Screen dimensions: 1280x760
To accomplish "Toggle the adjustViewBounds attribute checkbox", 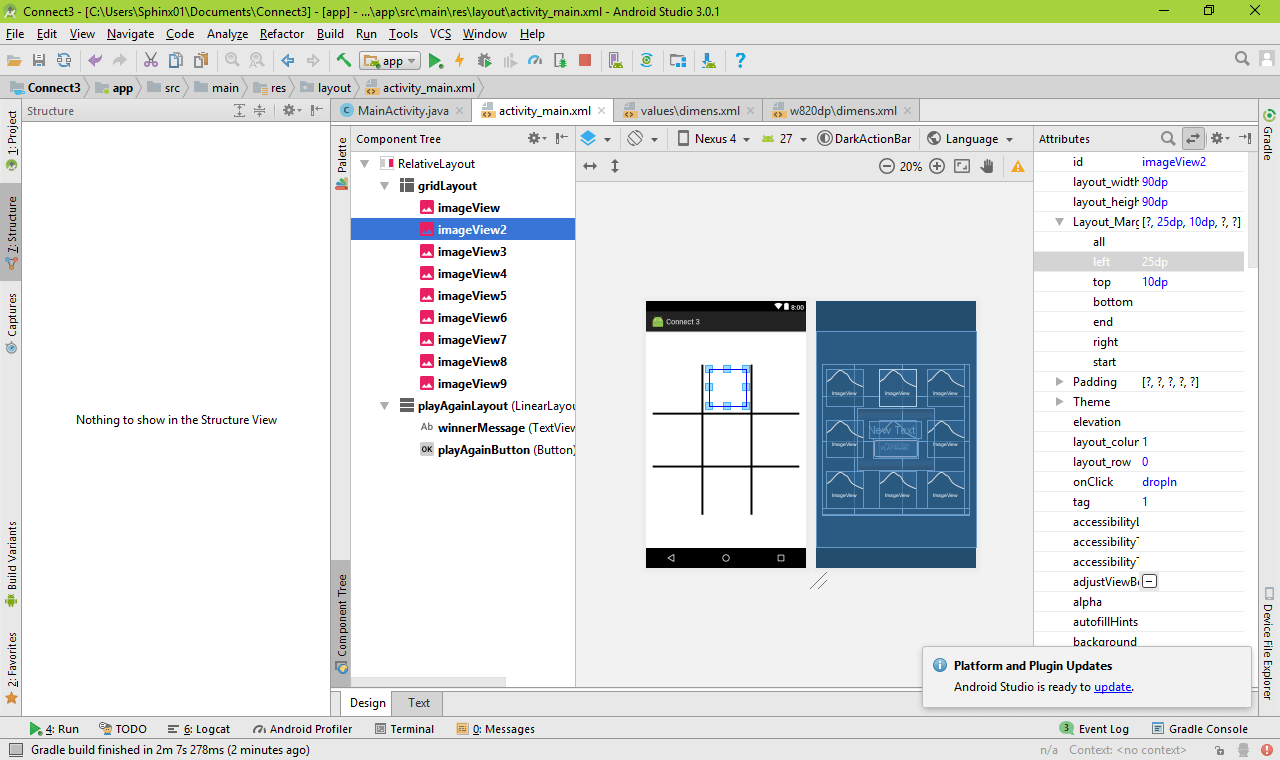I will coord(1149,581).
